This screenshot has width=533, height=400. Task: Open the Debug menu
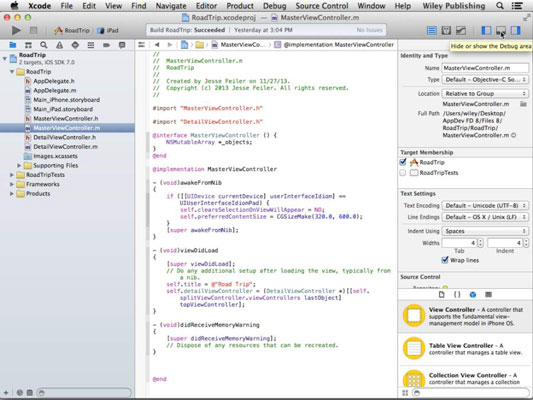275,6
